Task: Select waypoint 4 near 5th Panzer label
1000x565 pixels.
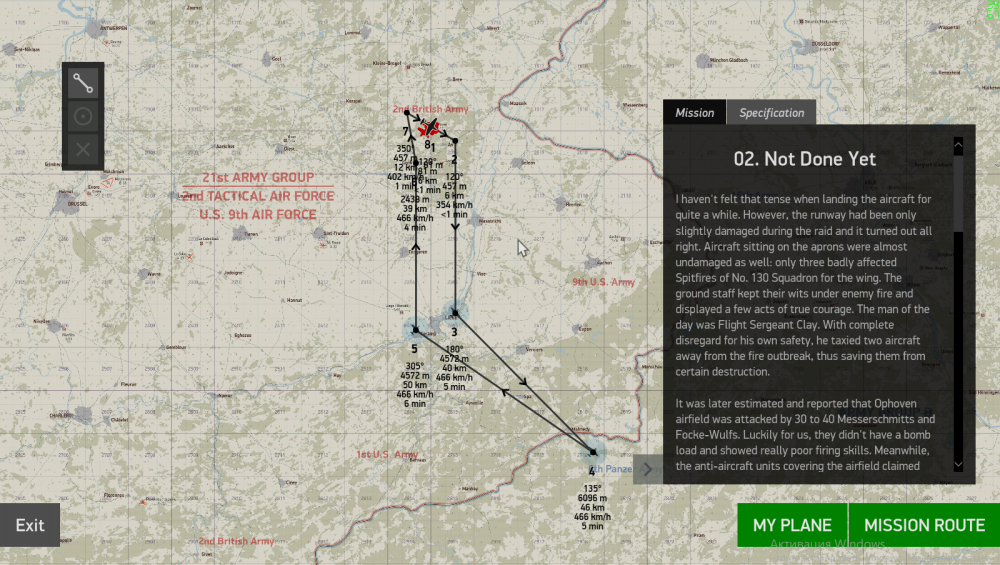Action: tap(593, 452)
